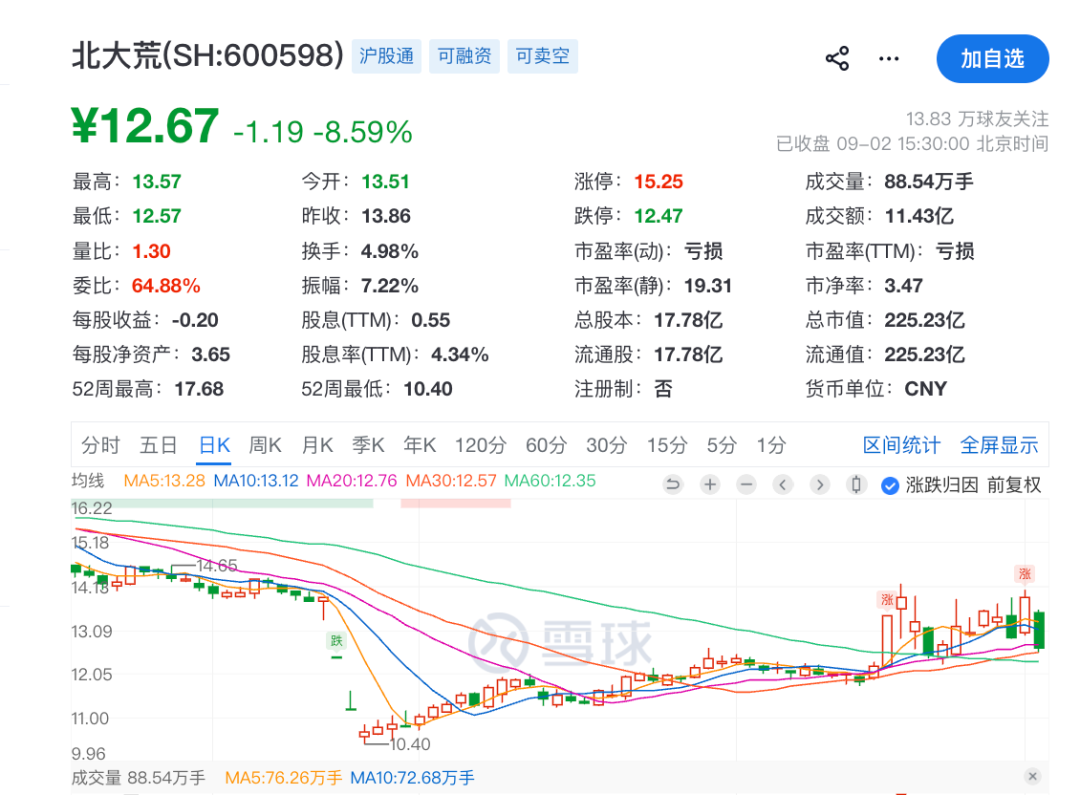Screen dimensions: 1080x795
Task: Switch to 15分 chart tab
Action: pyautogui.click(x=667, y=445)
